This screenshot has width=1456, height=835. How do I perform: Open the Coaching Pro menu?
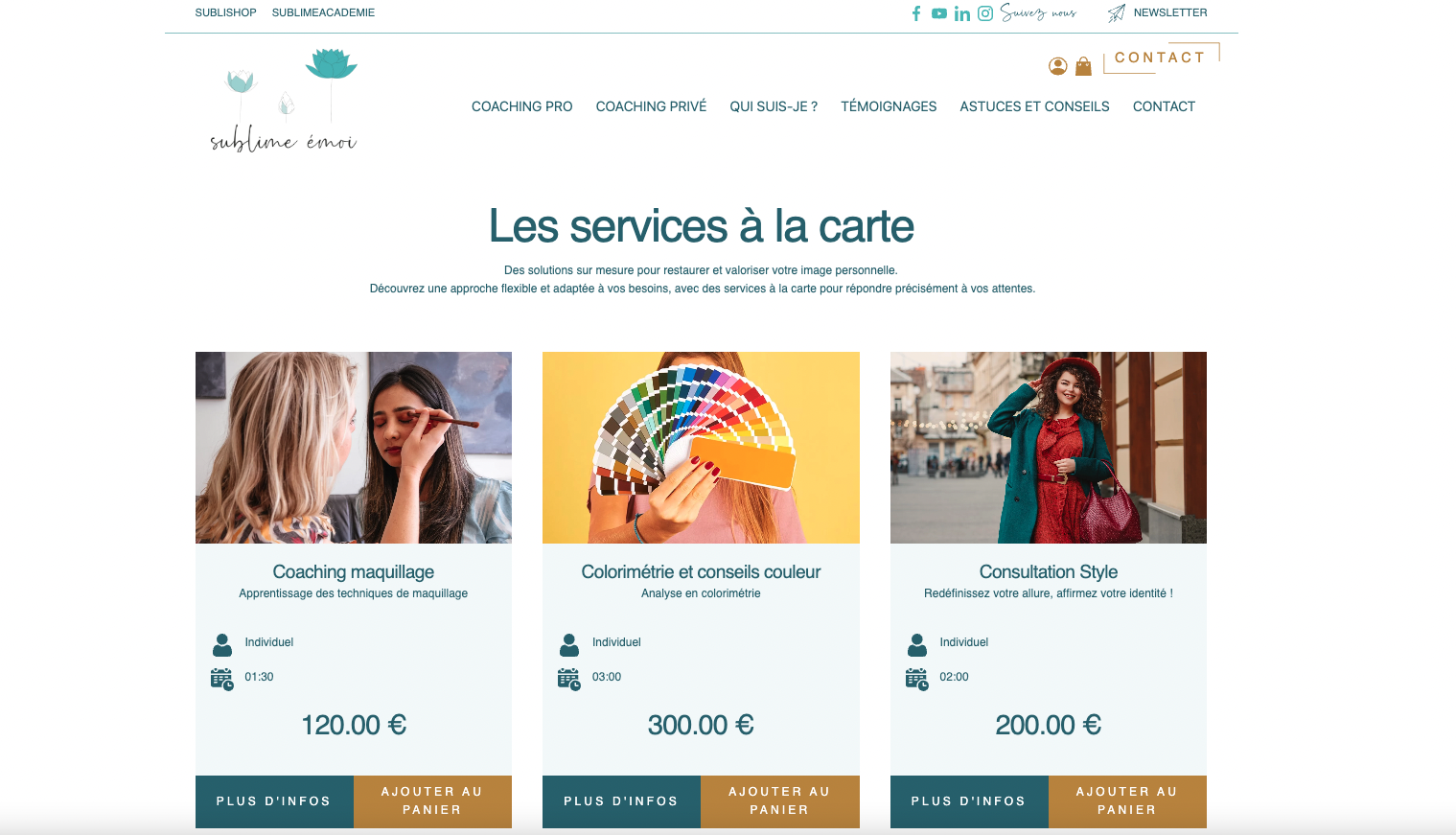coord(522,106)
